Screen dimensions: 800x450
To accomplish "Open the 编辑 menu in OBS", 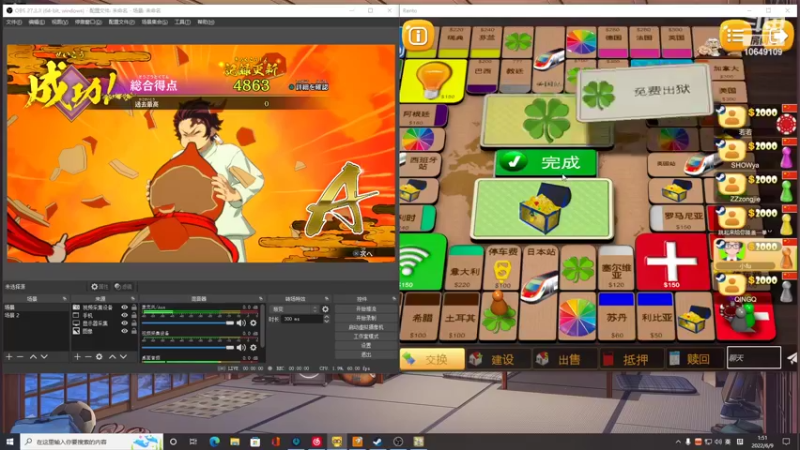I will pos(36,22).
